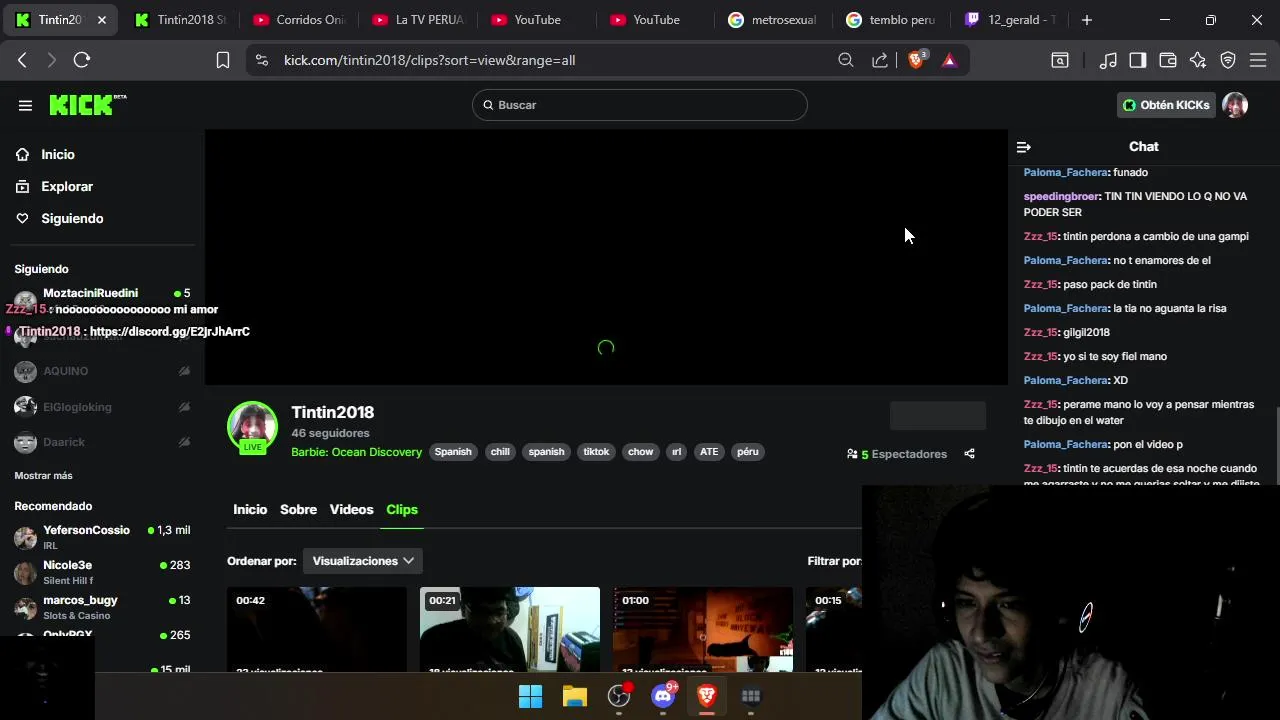
Task: Select the chow tag
Action: tap(640, 452)
